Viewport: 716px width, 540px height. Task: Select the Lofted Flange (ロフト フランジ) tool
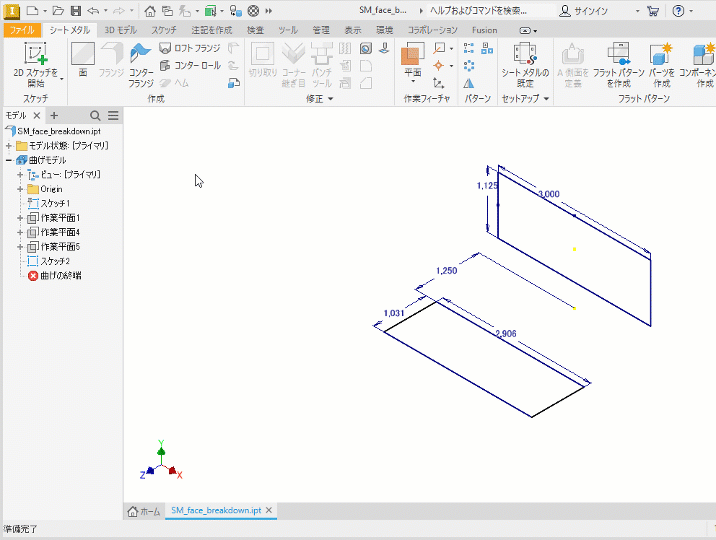190,48
